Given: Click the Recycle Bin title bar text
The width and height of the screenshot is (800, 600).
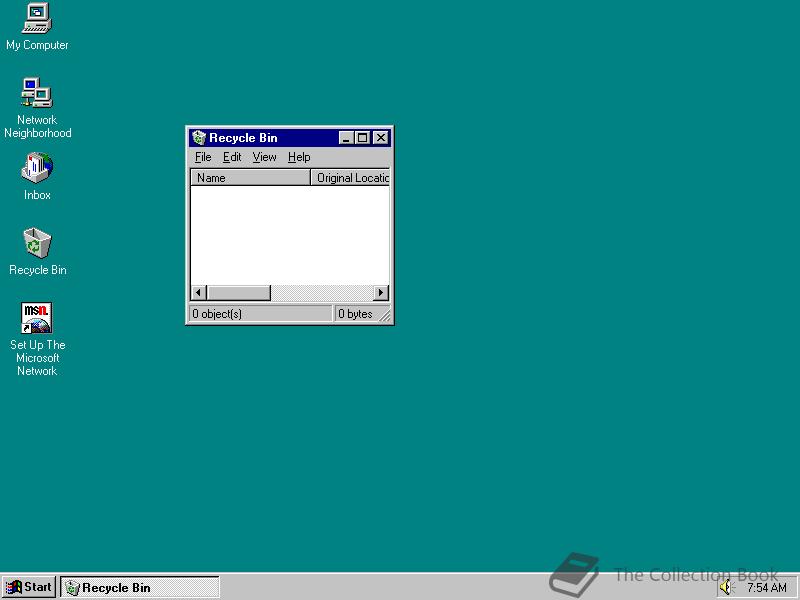Looking at the screenshot, I should click(x=243, y=138).
